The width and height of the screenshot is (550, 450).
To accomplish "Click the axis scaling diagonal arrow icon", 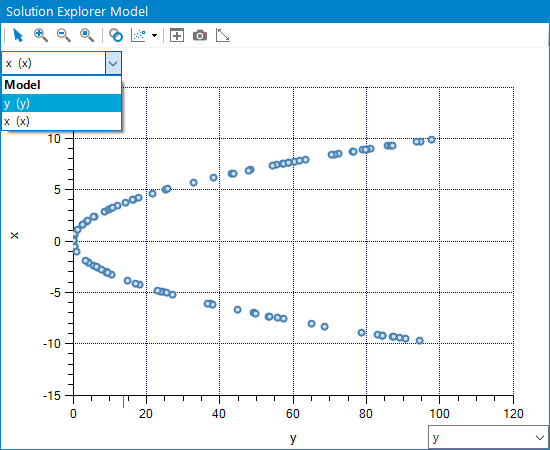I will [x=223, y=35].
